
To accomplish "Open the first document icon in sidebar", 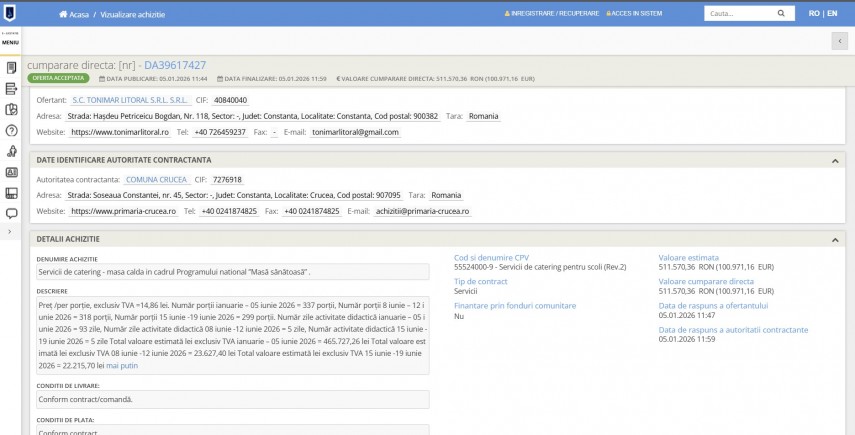I will (x=11, y=68).
